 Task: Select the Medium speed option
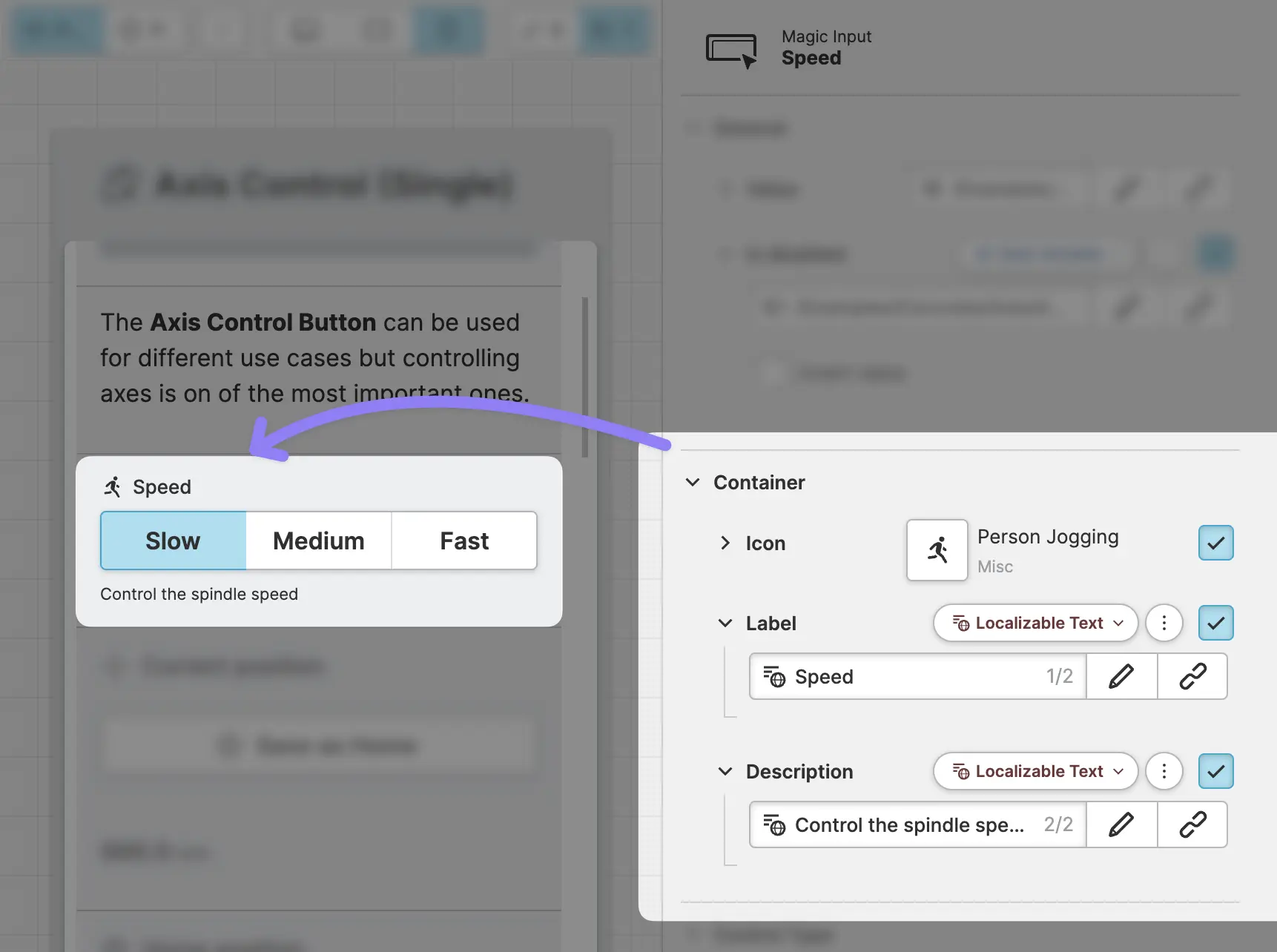coord(318,541)
